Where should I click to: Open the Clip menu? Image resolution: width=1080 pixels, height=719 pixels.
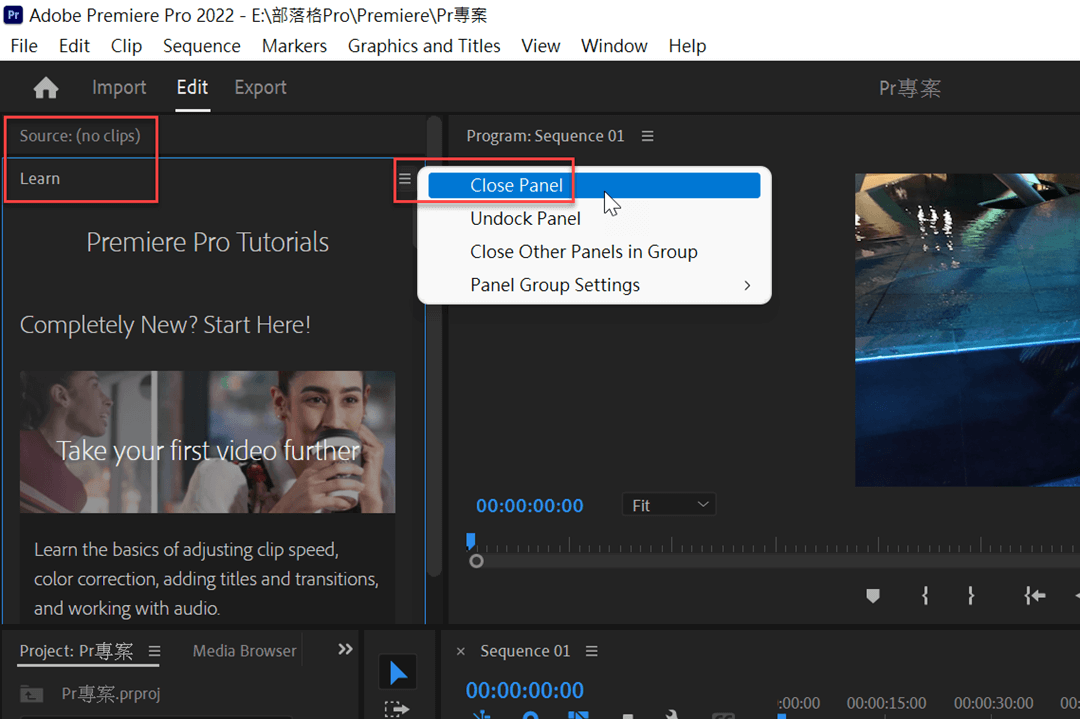click(x=126, y=46)
